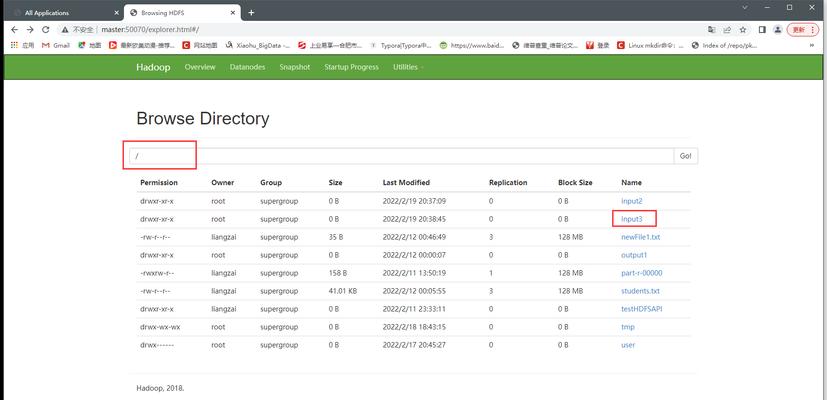This screenshot has width=827, height=400.
Task: Click the Last Modified column header
Action: tap(406, 182)
